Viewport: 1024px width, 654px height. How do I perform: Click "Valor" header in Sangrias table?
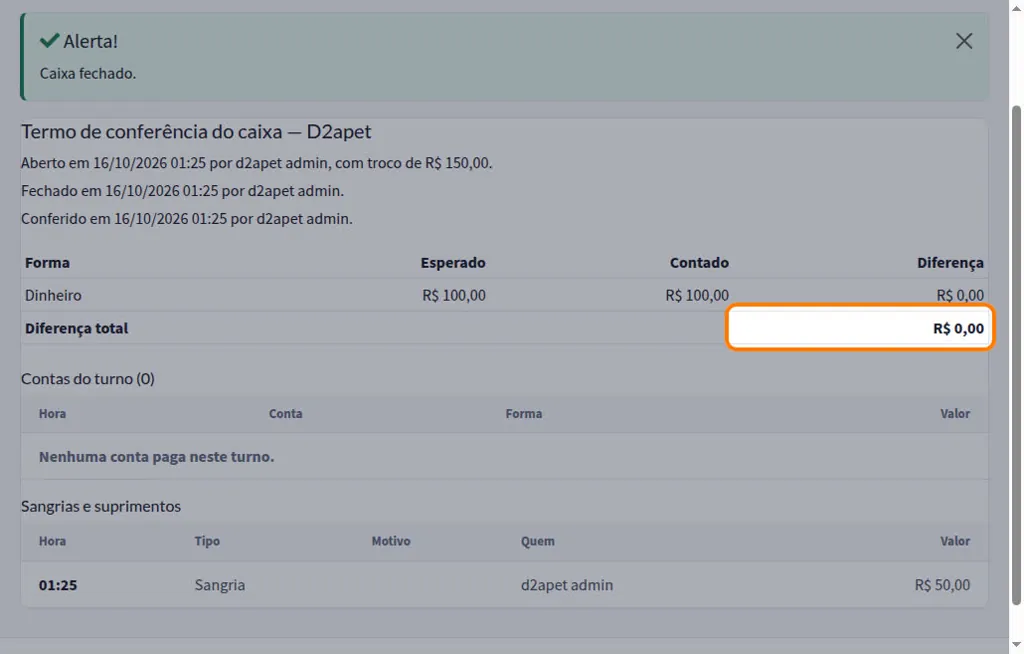[x=955, y=541]
